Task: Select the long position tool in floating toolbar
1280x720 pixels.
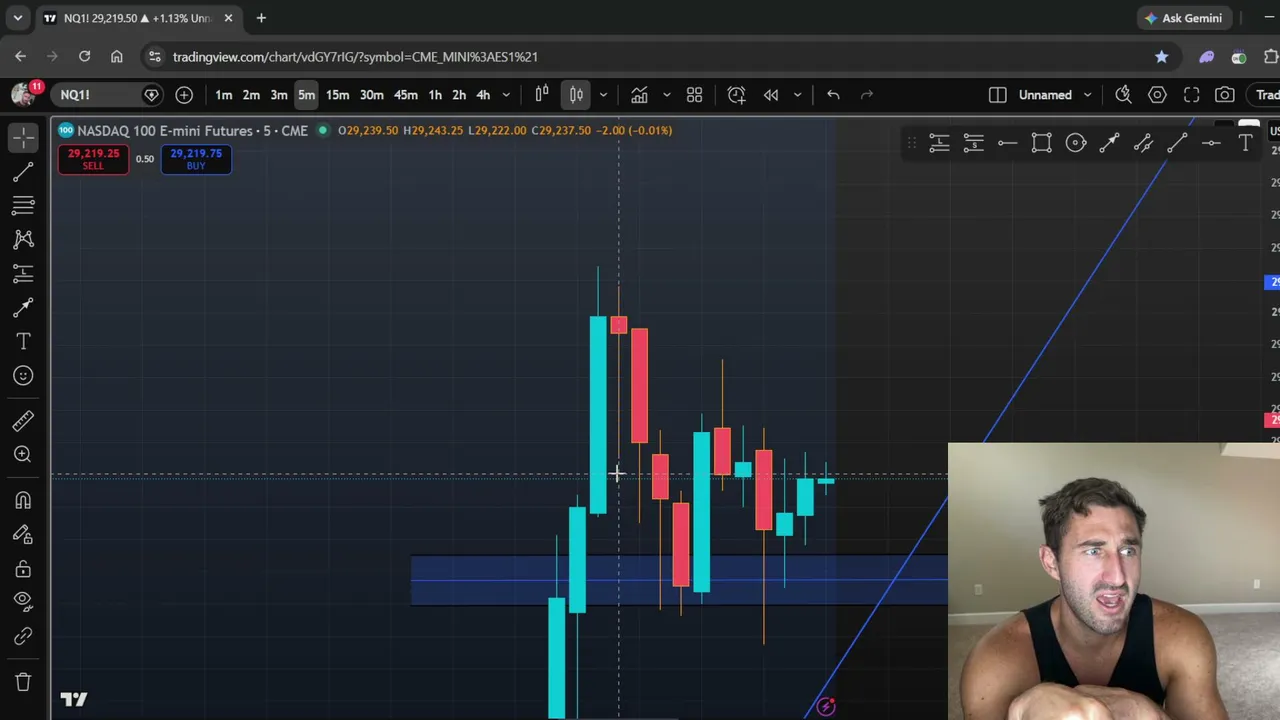Action: click(x=939, y=144)
